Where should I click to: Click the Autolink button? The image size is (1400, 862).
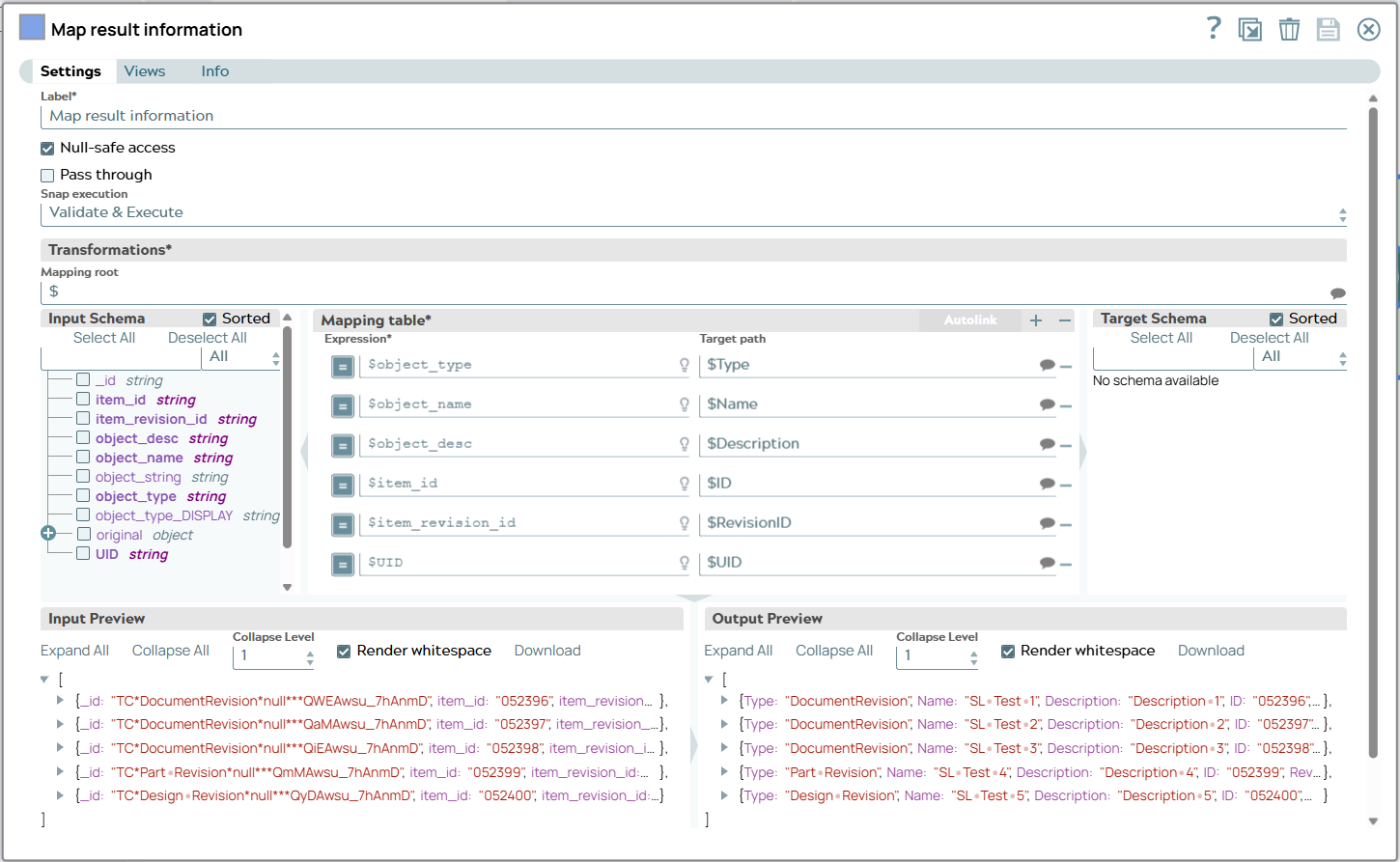pyautogui.click(x=970, y=320)
